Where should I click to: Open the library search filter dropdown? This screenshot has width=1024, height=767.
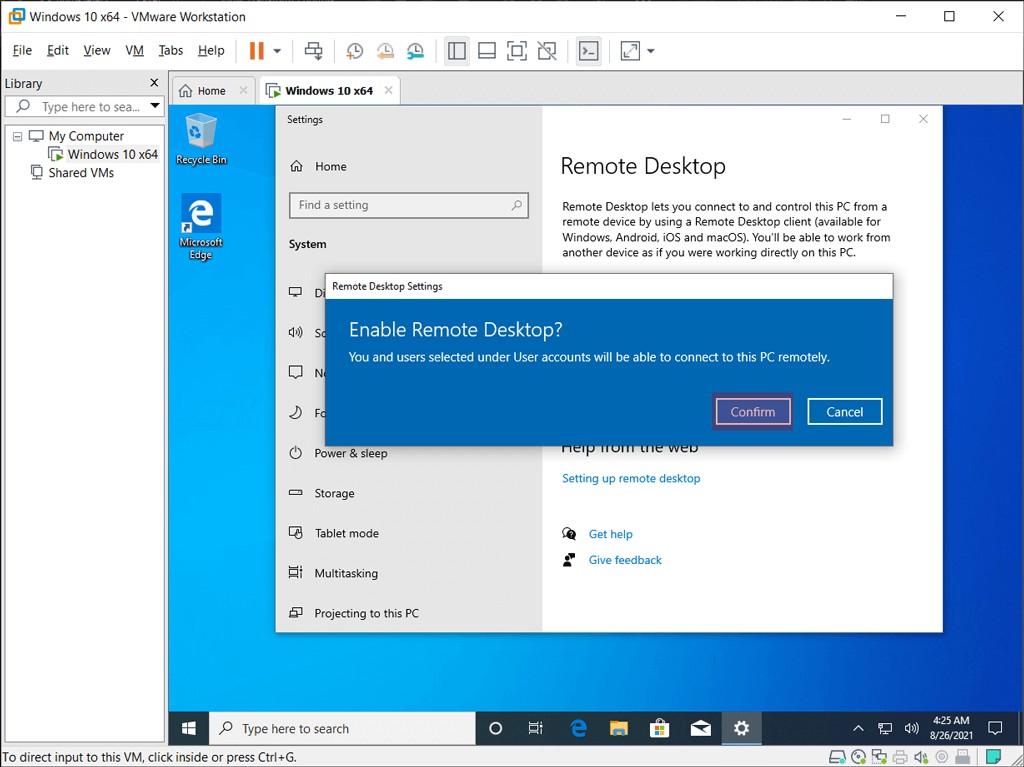pyautogui.click(x=155, y=106)
